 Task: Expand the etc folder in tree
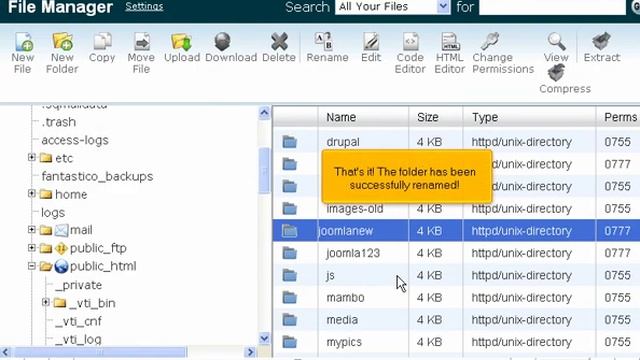(x=31, y=157)
